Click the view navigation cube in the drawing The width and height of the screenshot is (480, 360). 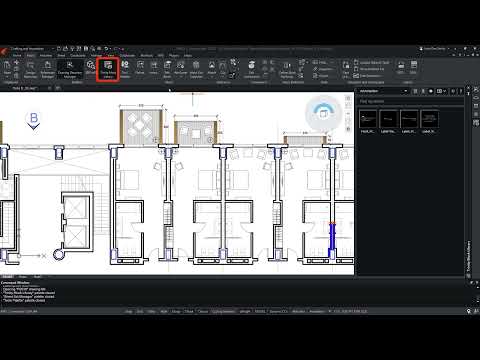(323, 113)
